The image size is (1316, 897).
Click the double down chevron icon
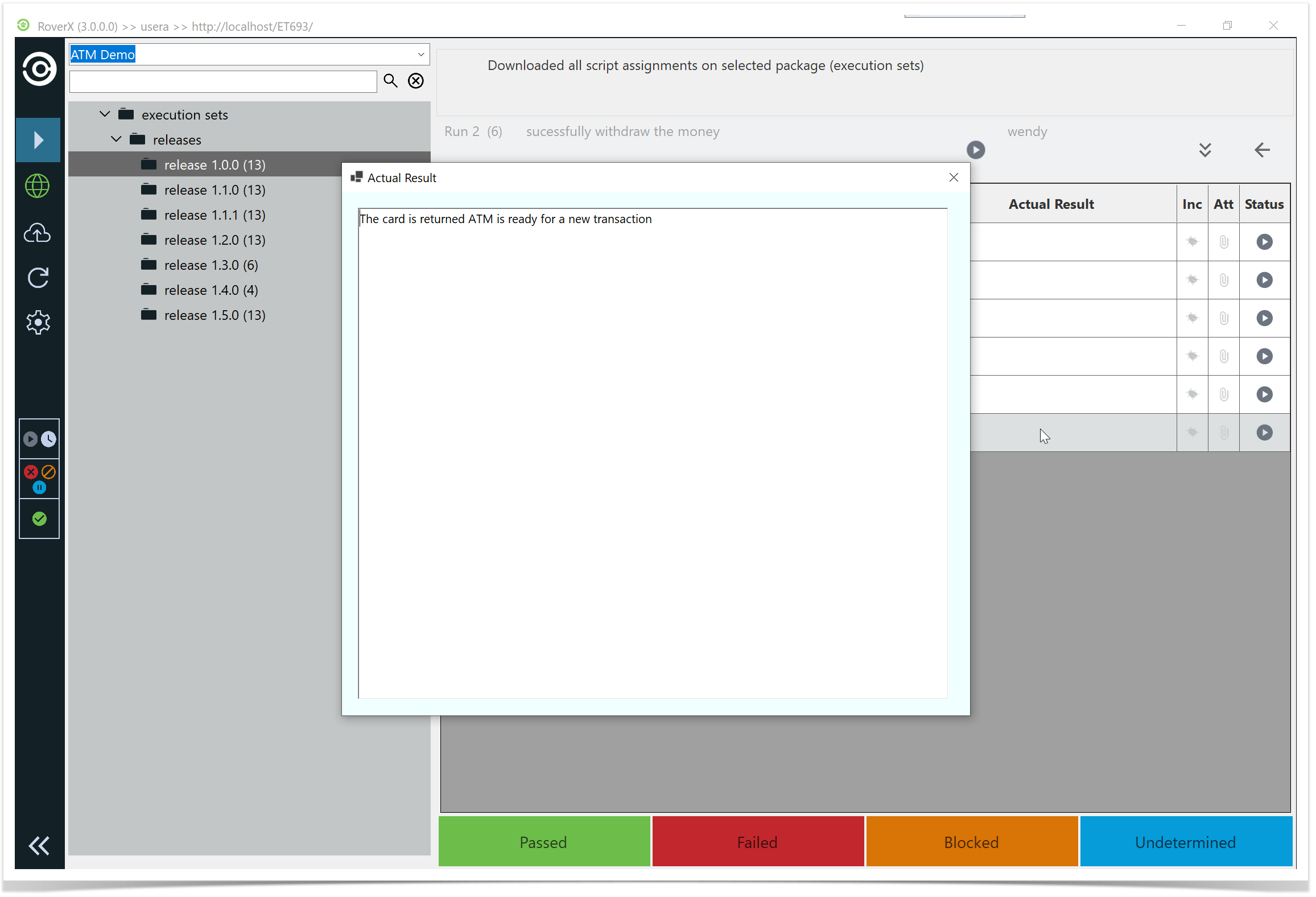[x=1204, y=150]
